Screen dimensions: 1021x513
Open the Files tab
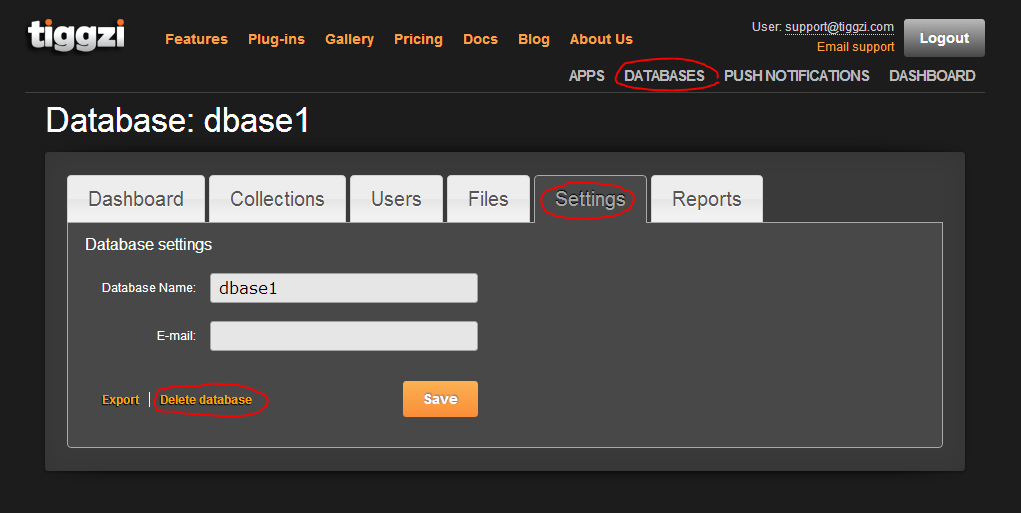coord(488,199)
